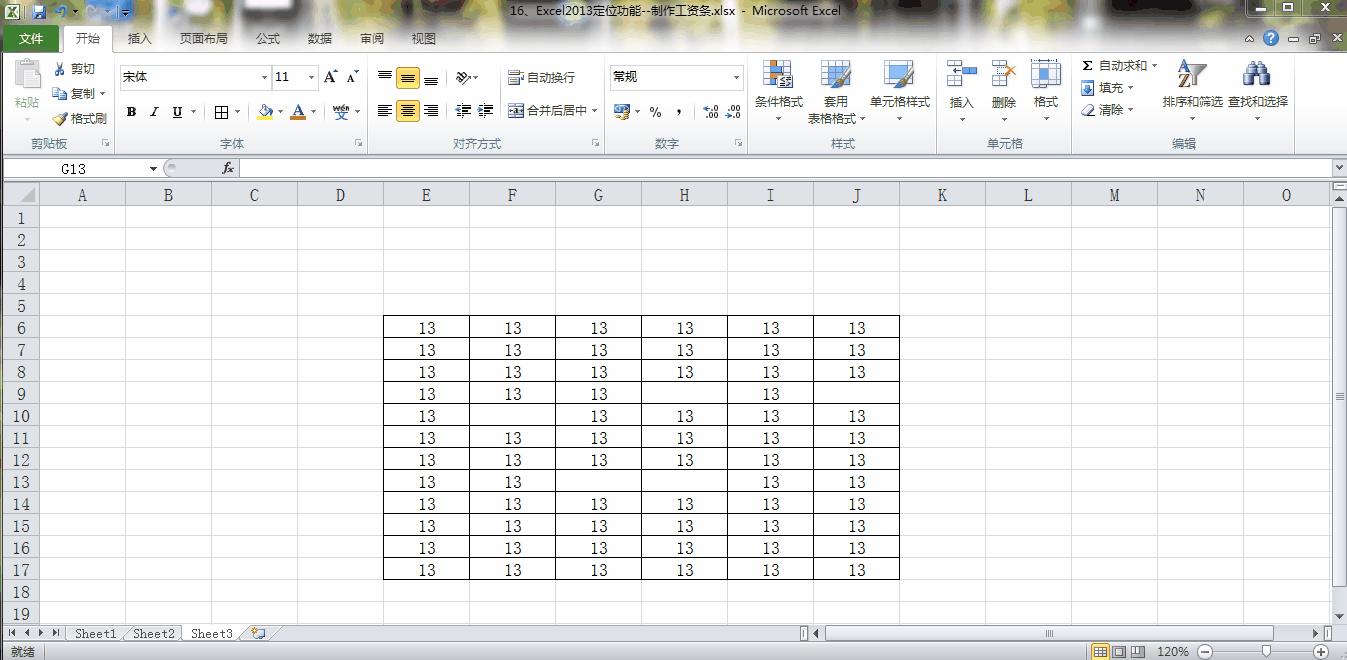1347x660 pixels.
Task: Click the Insert cells icon
Action: 961,76
